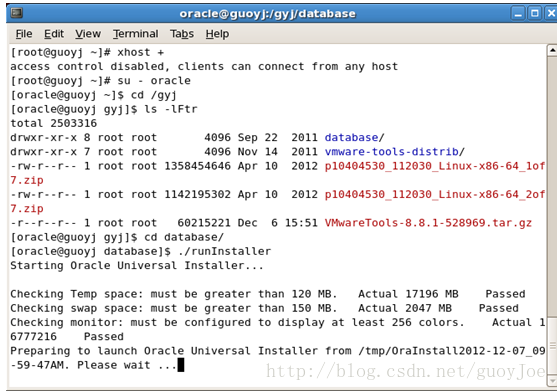This screenshot has width=557, height=391.
Task: Click the 'total 2503316' line
Action: 54,123
